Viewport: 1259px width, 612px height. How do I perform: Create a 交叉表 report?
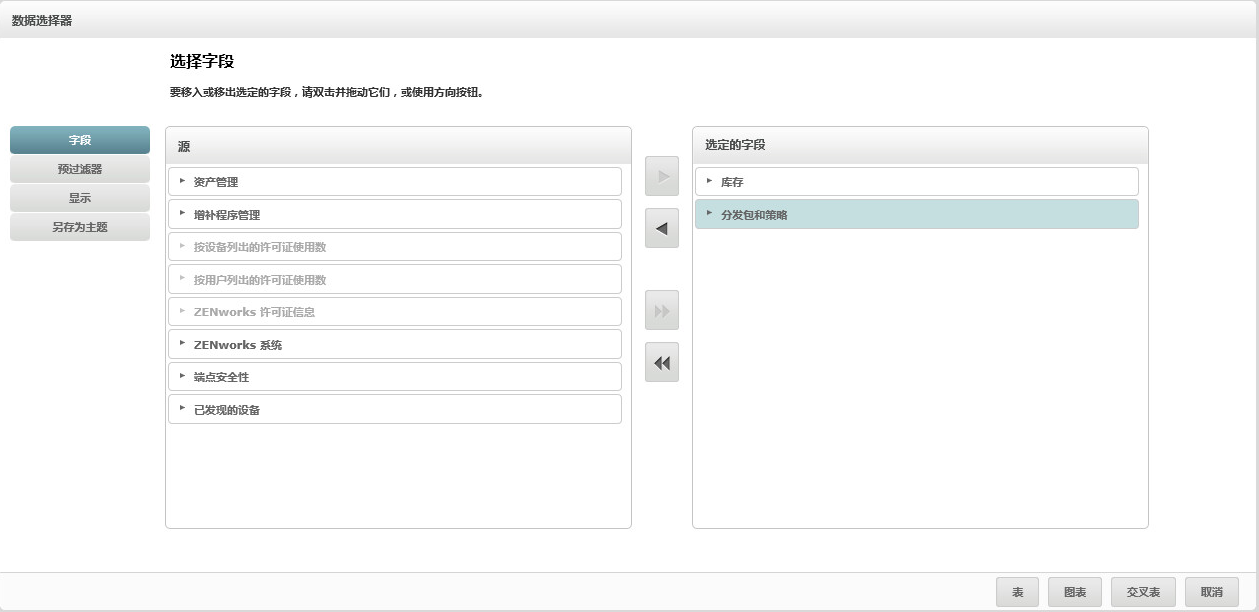(1143, 592)
